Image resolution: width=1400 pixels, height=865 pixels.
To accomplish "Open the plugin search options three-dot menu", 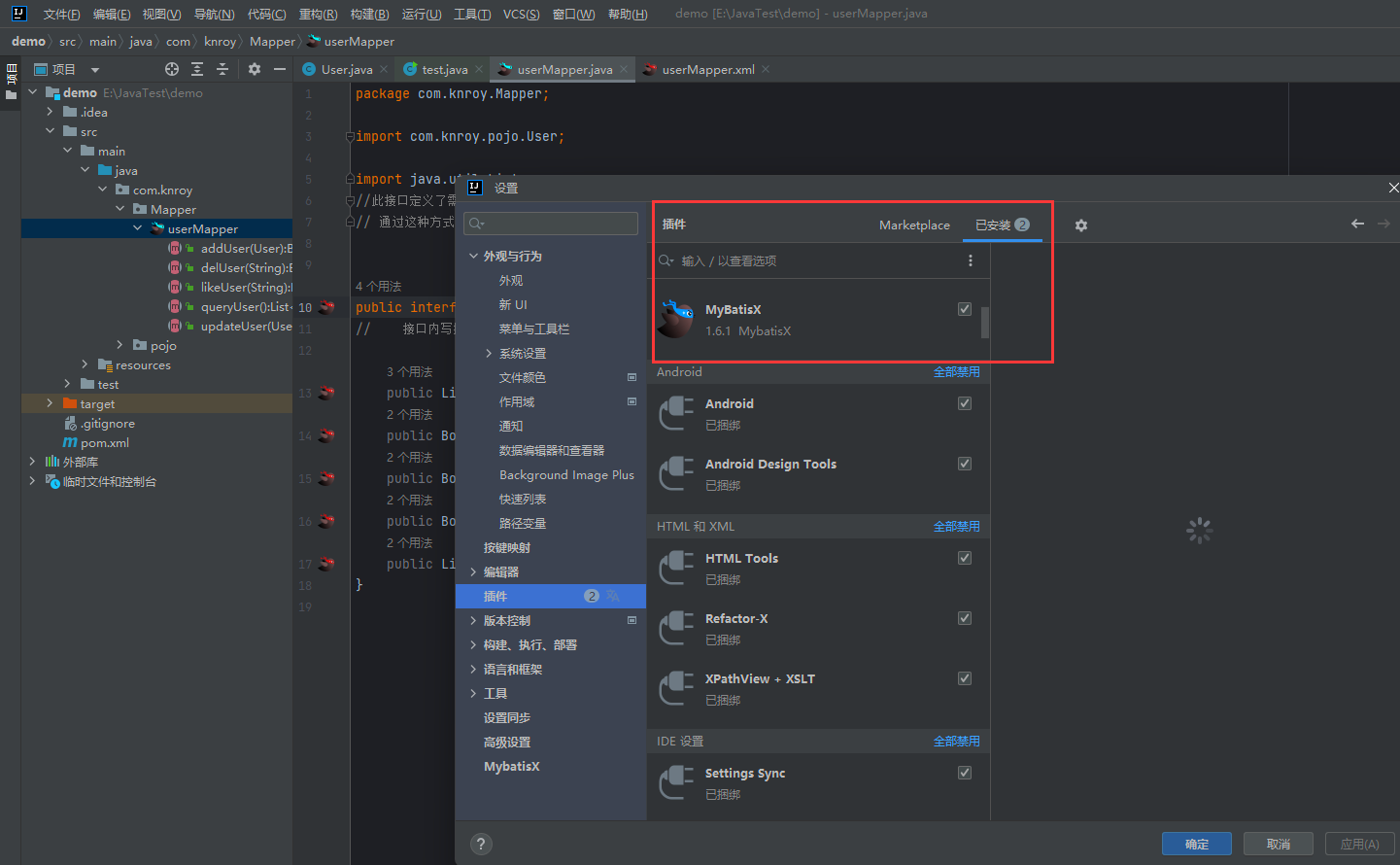I will [970, 260].
